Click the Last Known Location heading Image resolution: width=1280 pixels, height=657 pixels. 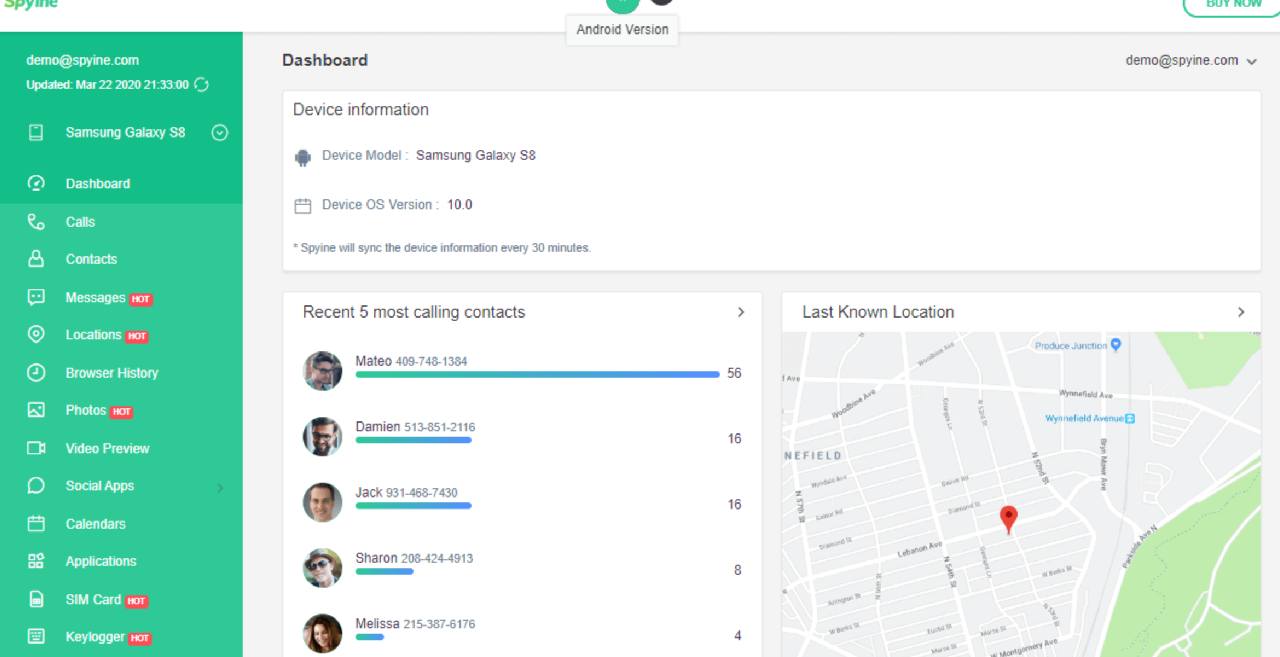(878, 312)
